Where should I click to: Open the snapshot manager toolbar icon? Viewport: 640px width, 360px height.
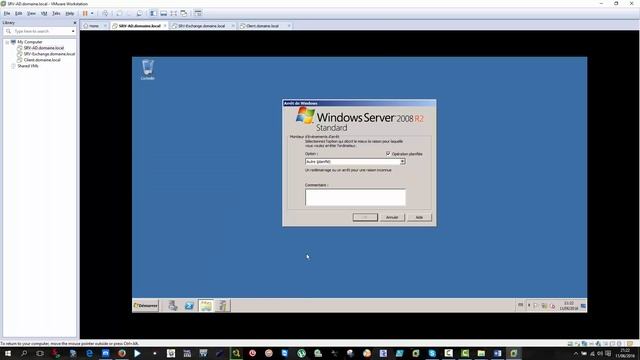pyautogui.click(x=139, y=13)
